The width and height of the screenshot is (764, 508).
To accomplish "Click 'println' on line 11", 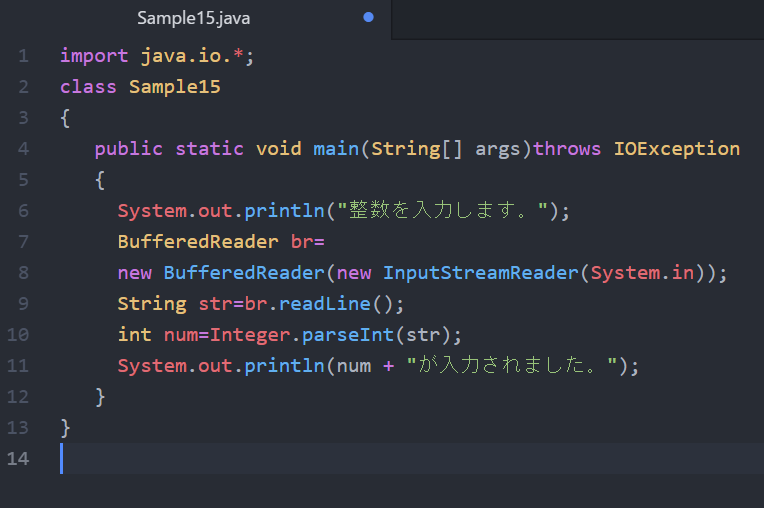I will click(285, 366).
